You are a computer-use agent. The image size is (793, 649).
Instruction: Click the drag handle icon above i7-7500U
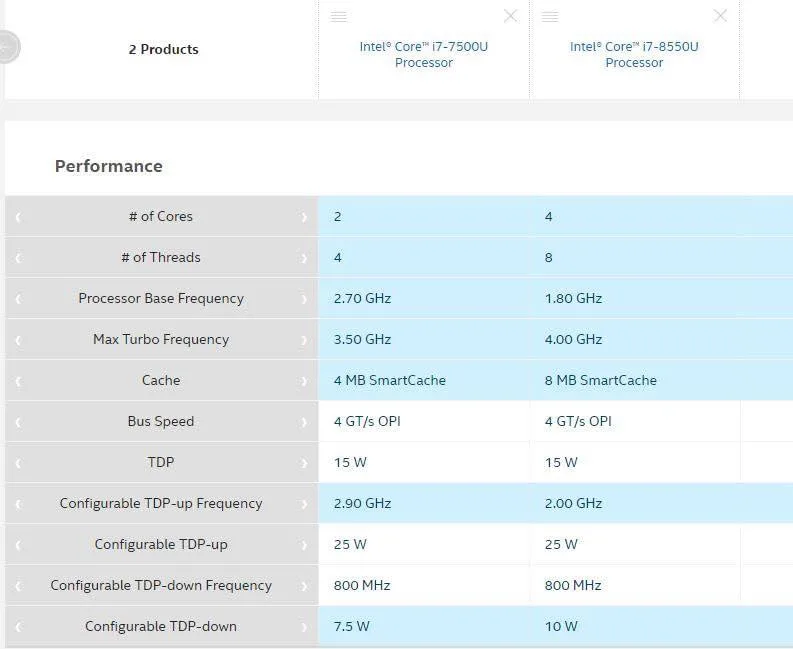338,17
